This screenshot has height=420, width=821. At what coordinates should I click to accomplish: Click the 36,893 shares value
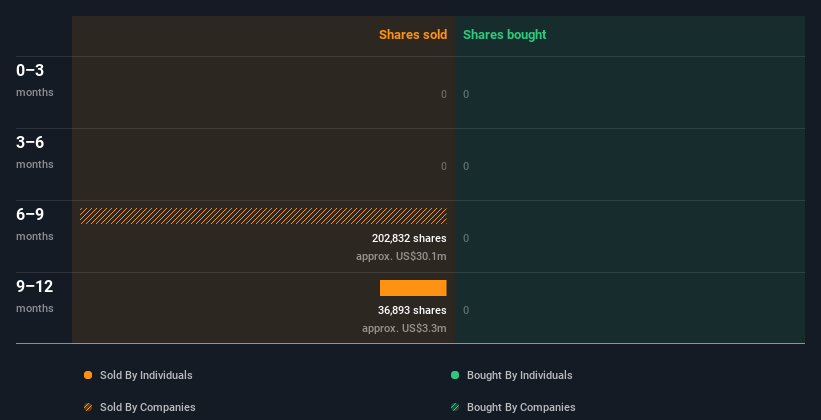click(413, 310)
